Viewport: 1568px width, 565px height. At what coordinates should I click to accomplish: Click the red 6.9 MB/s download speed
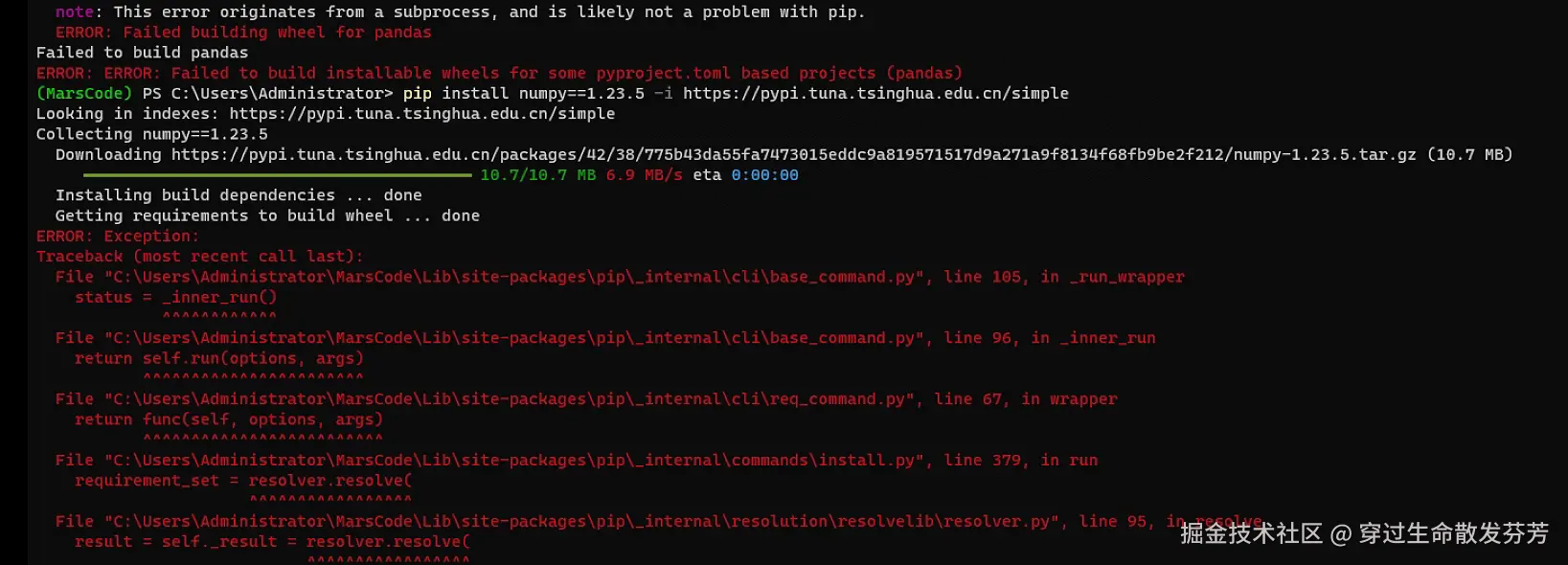[644, 175]
